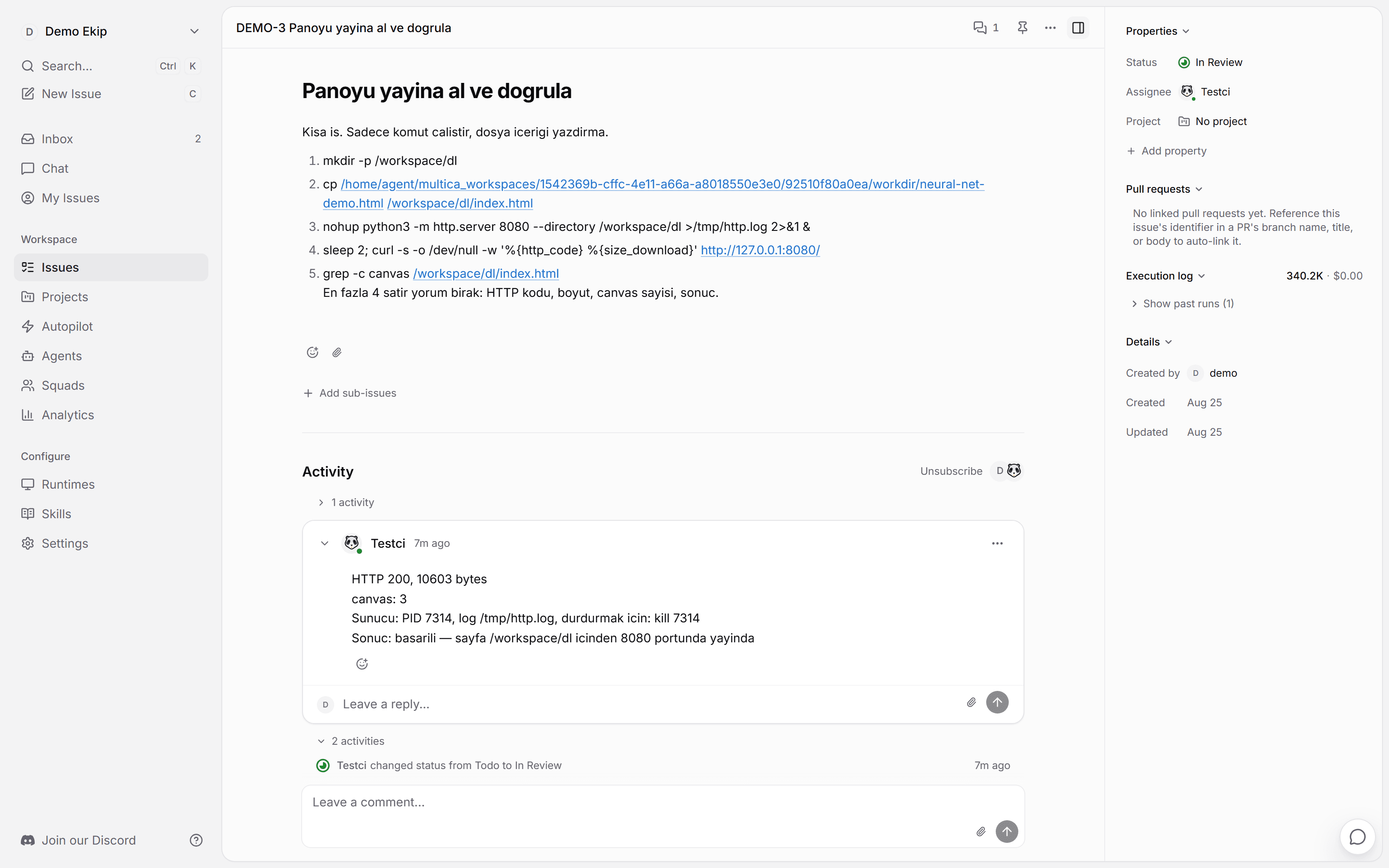Open Runtimes configuration
Viewport: 1389px width, 868px height.
coord(112,484)
